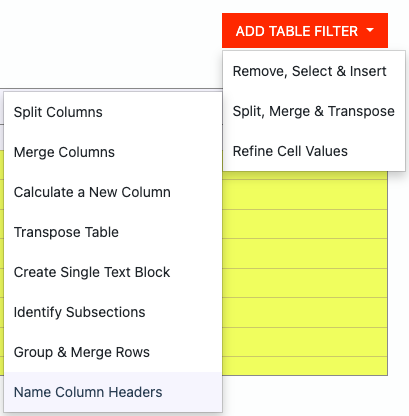Click the bottommost yellow table row

click(305, 366)
